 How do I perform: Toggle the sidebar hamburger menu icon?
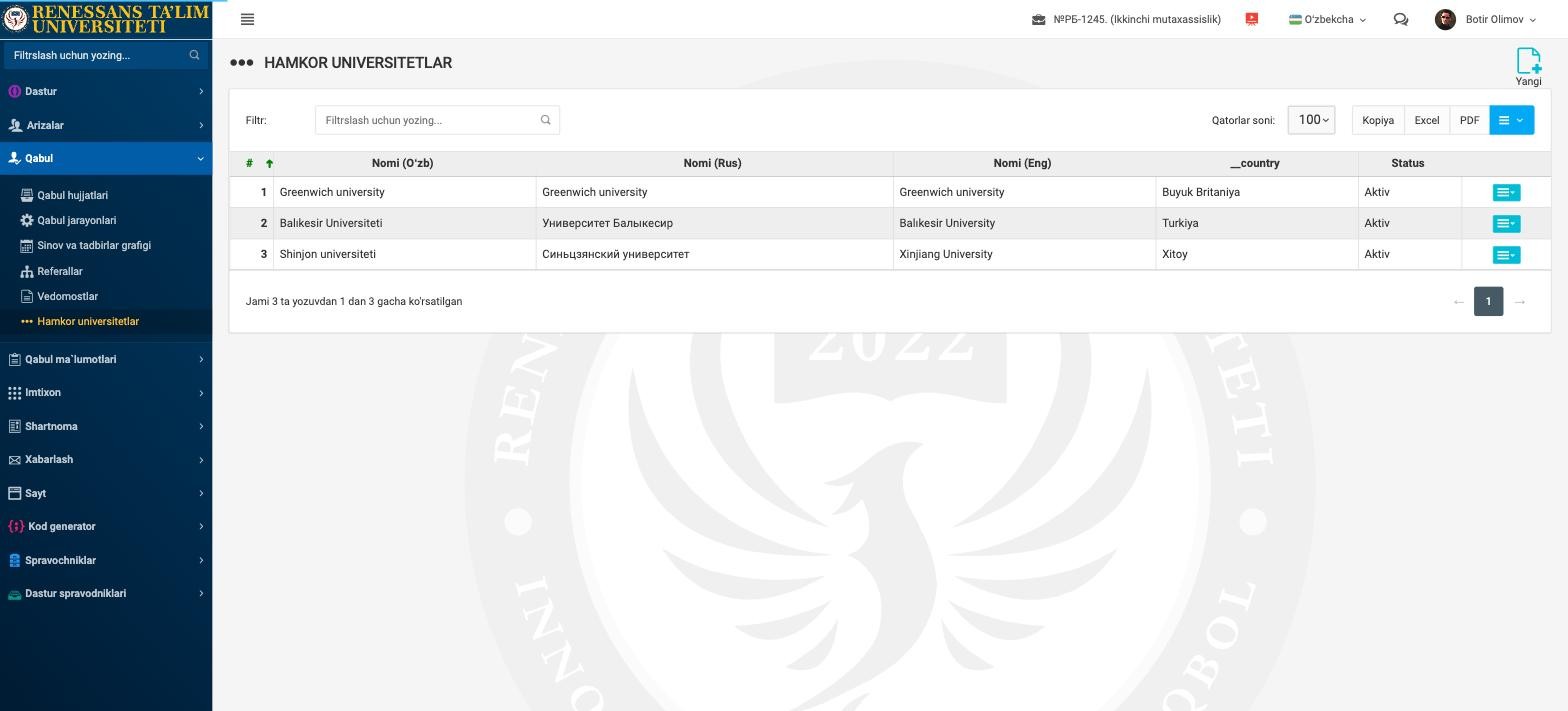pos(247,19)
